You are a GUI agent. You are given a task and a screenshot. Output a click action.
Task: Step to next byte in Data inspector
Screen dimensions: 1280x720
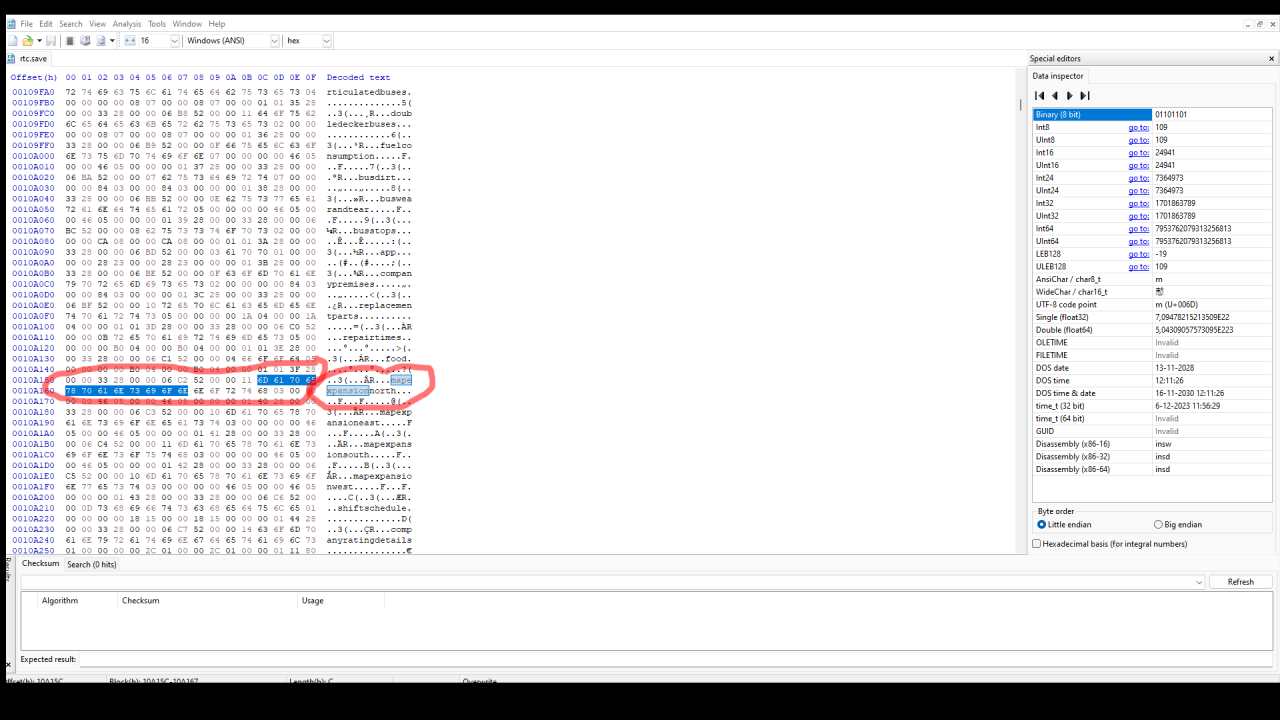[1070, 96]
